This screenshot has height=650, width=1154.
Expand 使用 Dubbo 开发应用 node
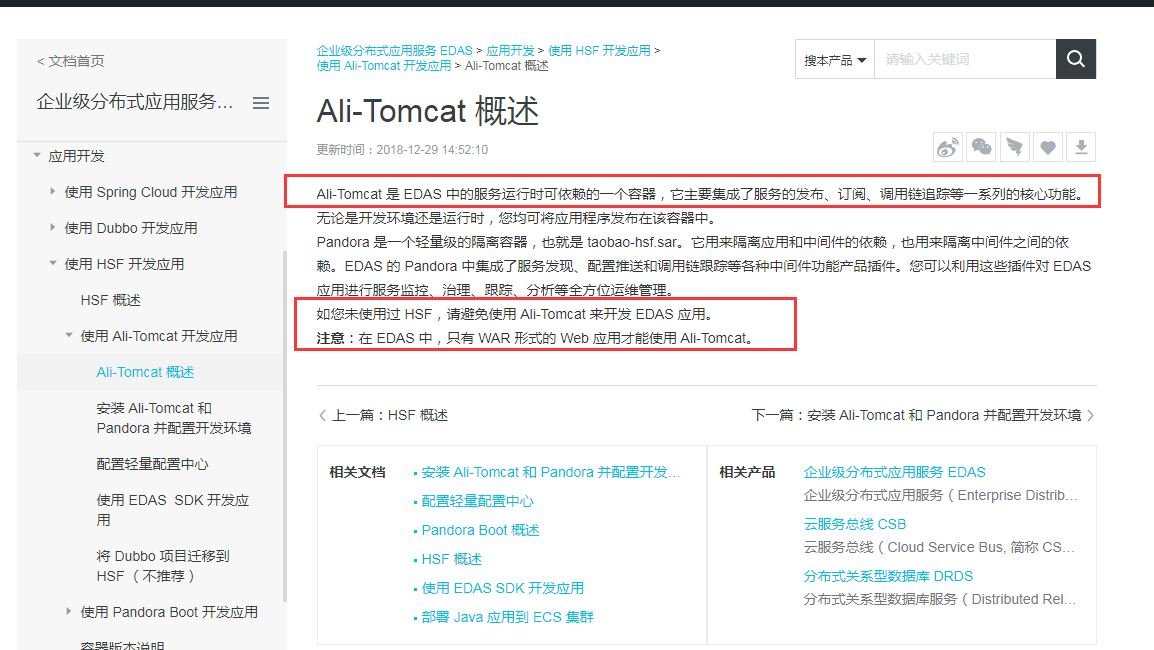pyautogui.click(x=52, y=227)
